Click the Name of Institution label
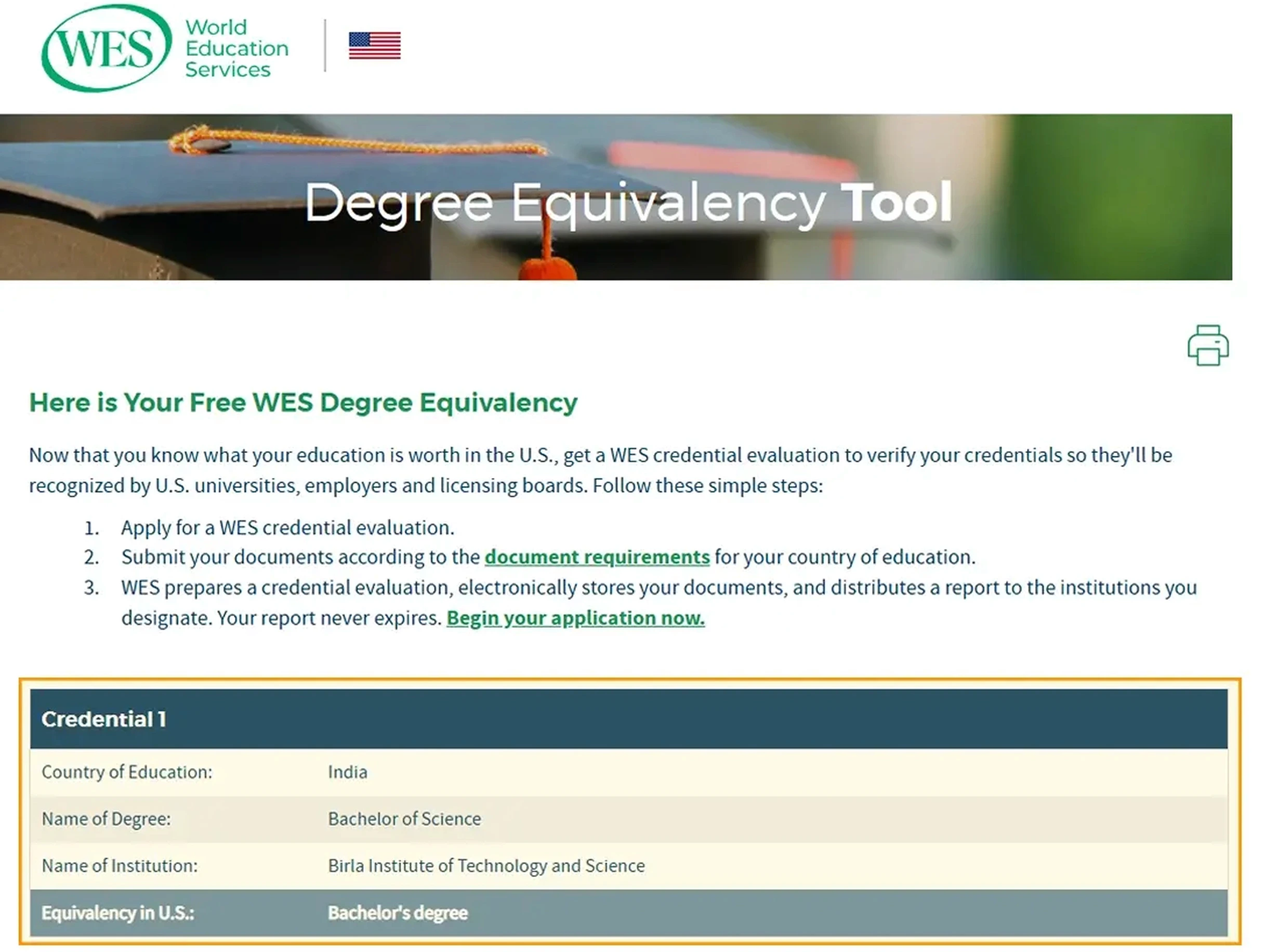This screenshot has height=952, width=1265. tap(120, 866)
